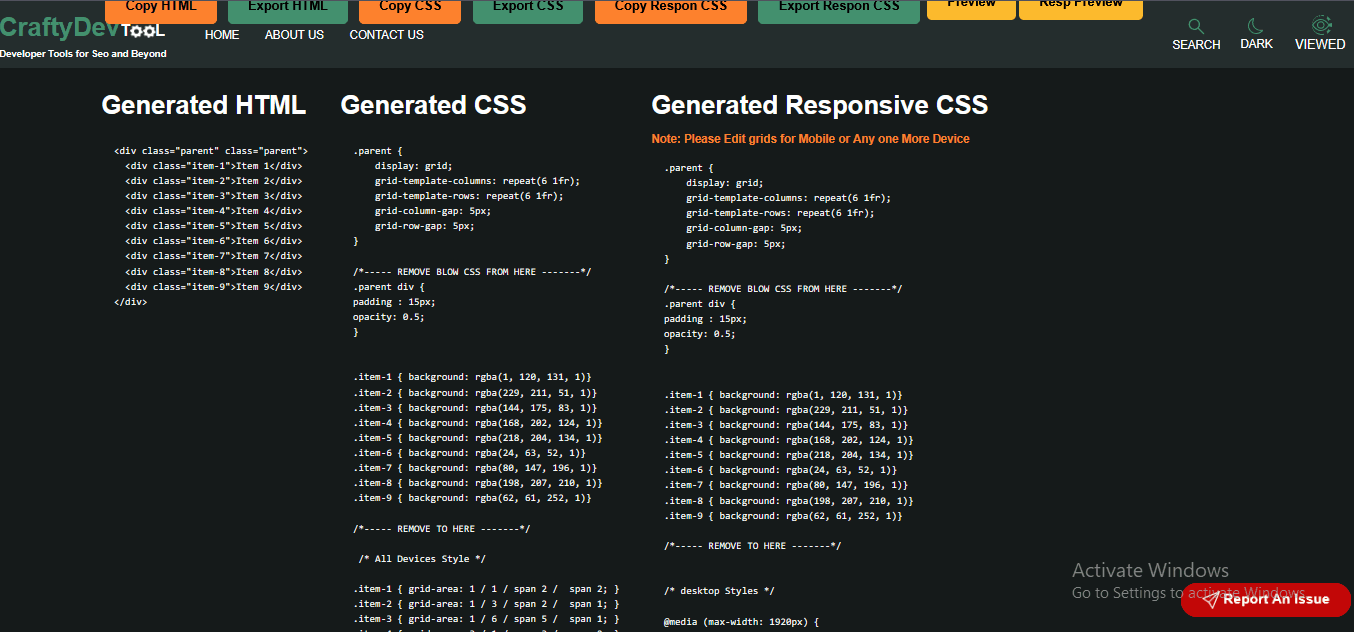
Task: Click .item-2 grid-area line in Generated CSS
Action: click(486, 604)
